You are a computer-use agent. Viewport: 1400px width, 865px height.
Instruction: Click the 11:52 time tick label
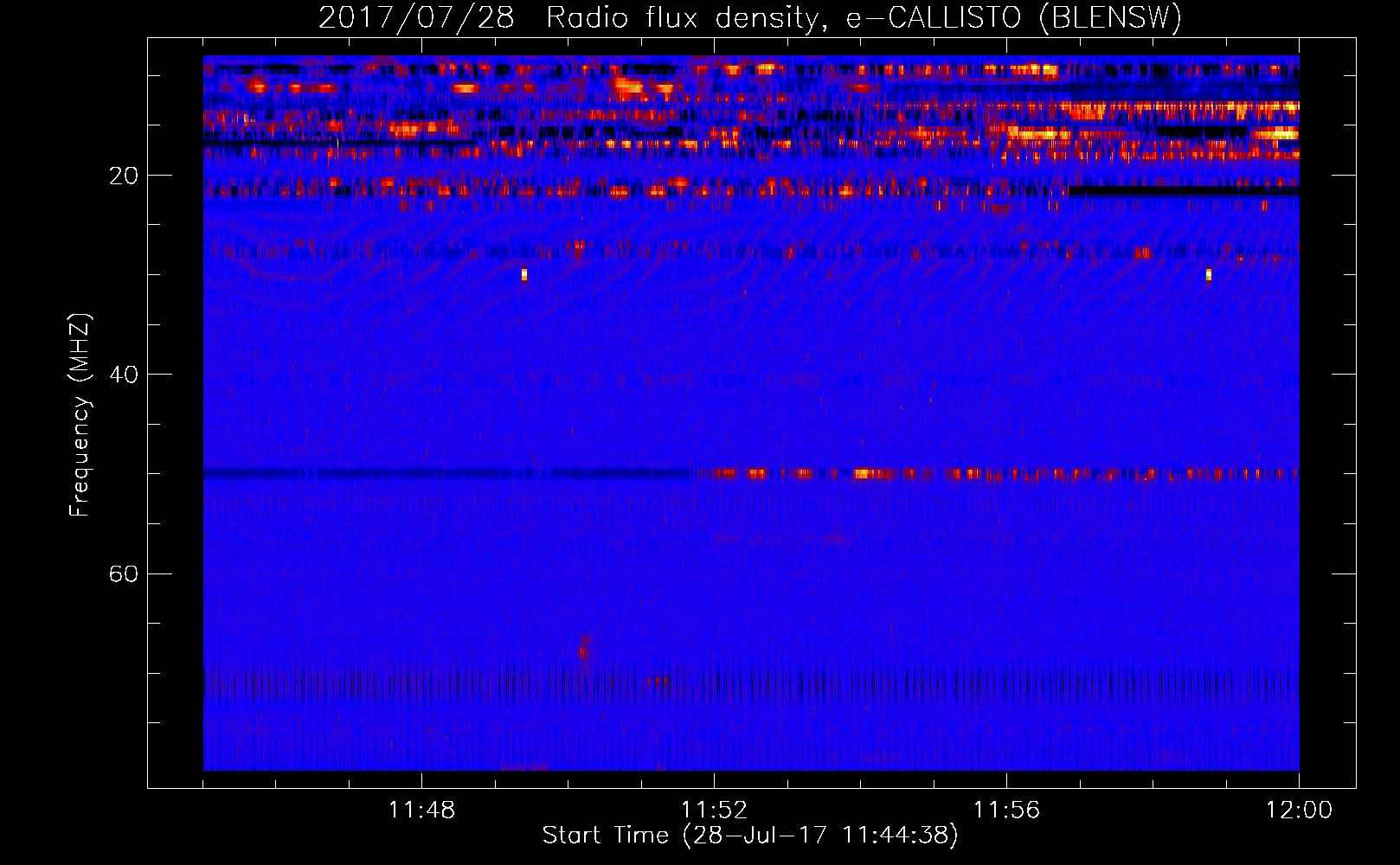coord(714,811)
